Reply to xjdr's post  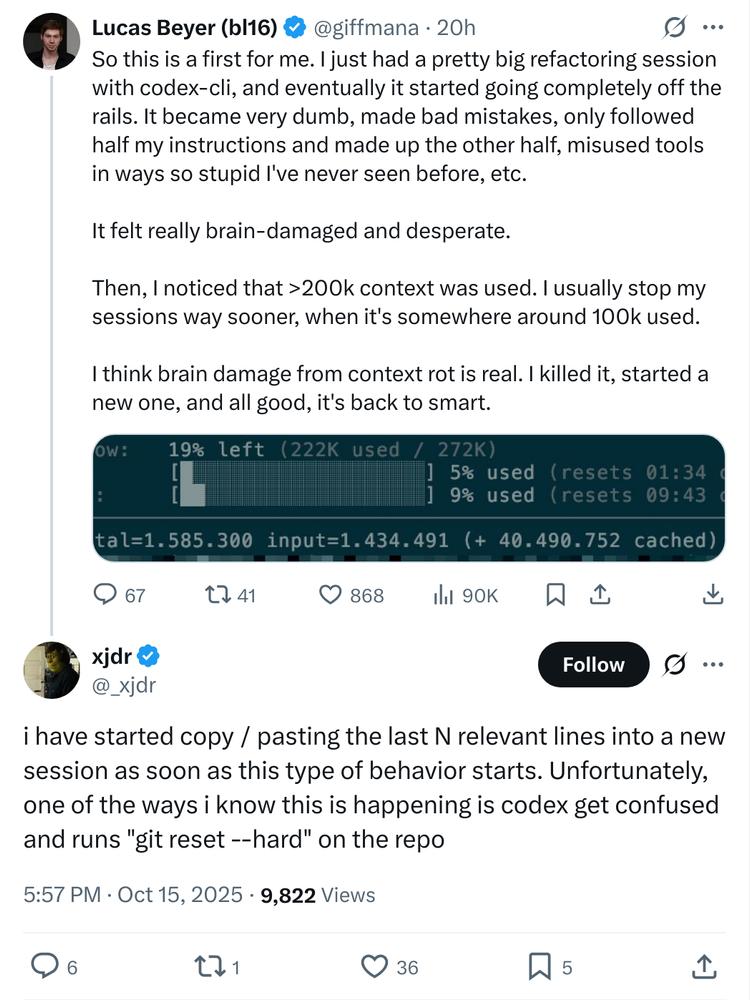[45, 966]
